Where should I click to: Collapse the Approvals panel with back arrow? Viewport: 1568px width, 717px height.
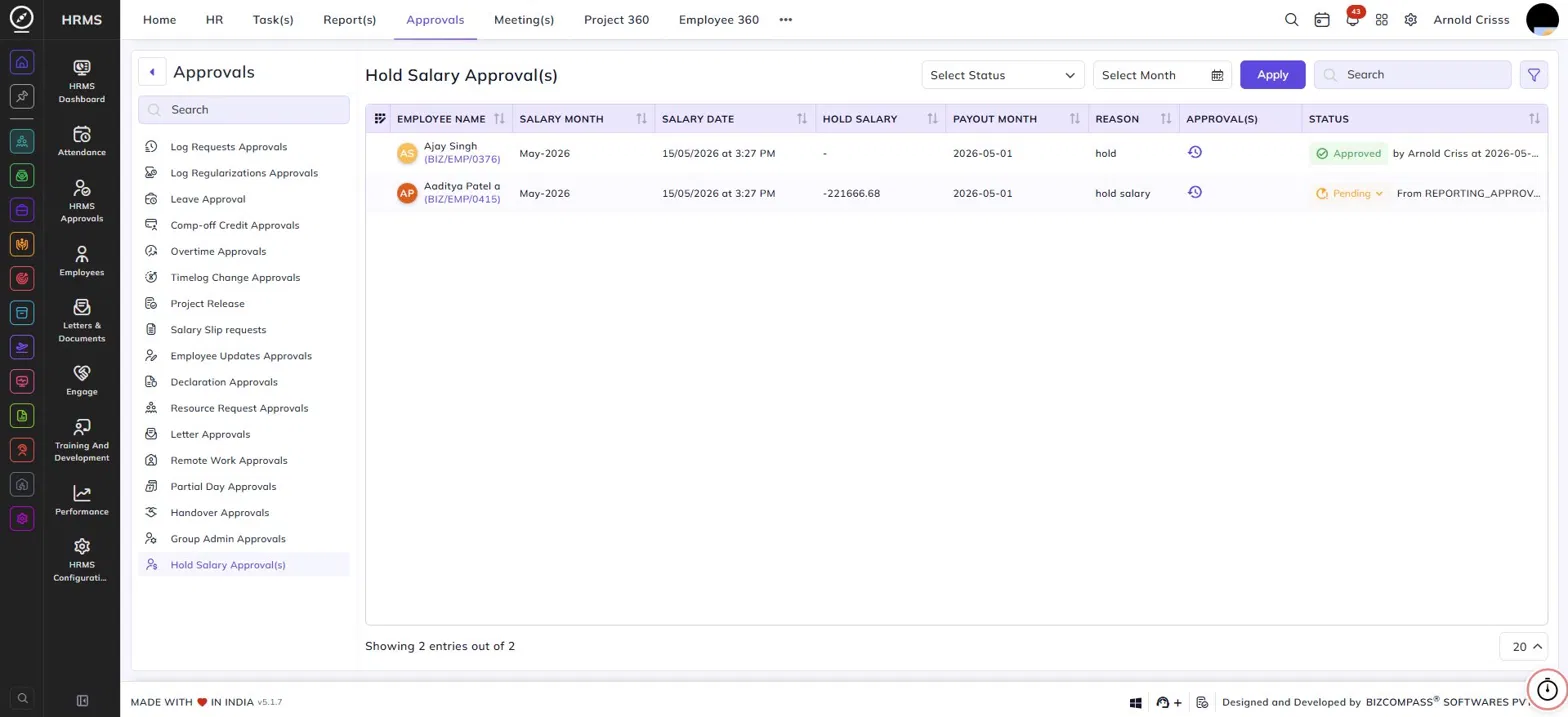coord(152,72)
